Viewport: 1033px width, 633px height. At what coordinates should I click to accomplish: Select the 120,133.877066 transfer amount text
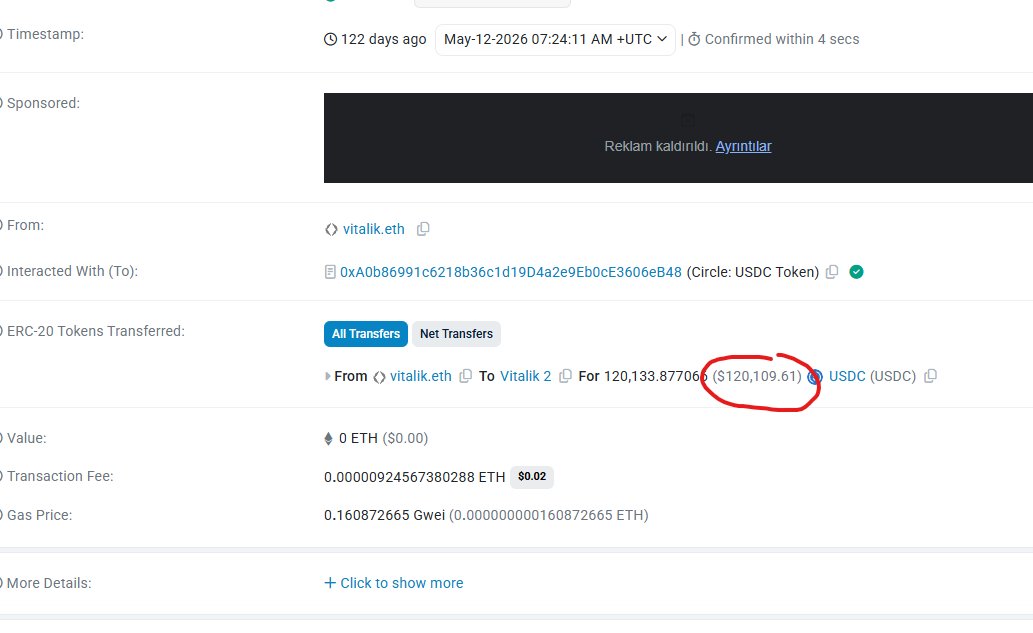(x=656, y=376)
